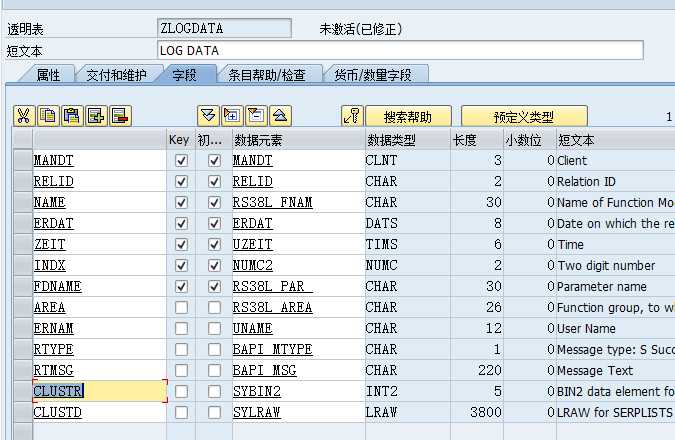
Task: Open the 搜索帮助 search help button
Action: click(x=408, y=116)
